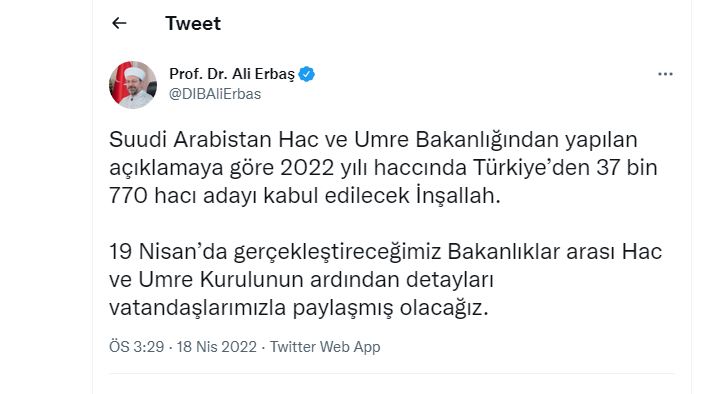Click the ÖS 3:29 timestamp

[136, 347]
